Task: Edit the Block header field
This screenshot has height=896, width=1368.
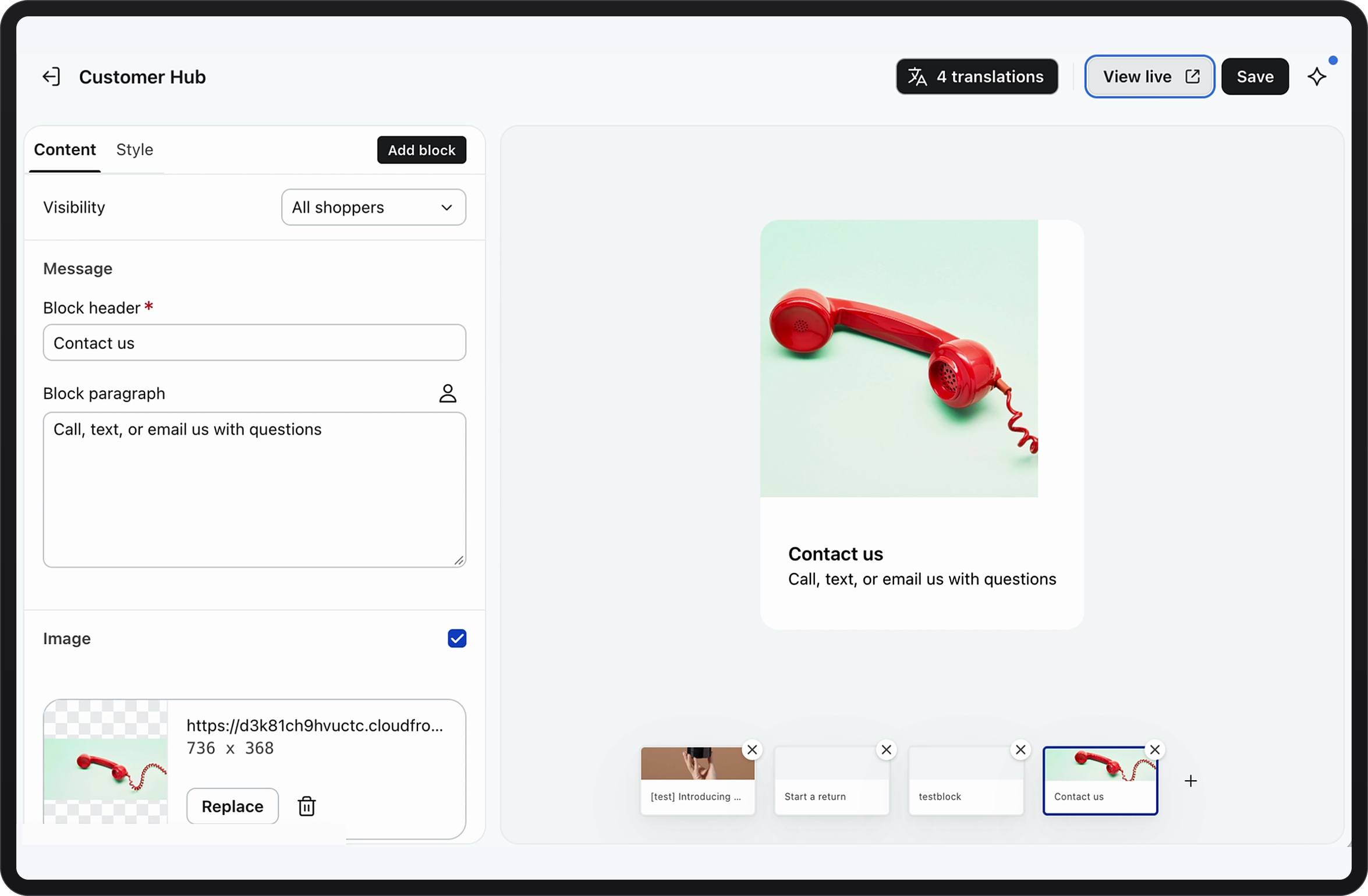Action: tap(254, 343)
